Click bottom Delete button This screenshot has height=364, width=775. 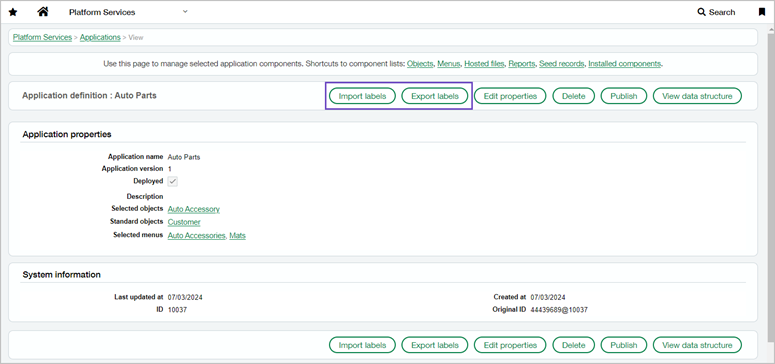pos(573,345)
